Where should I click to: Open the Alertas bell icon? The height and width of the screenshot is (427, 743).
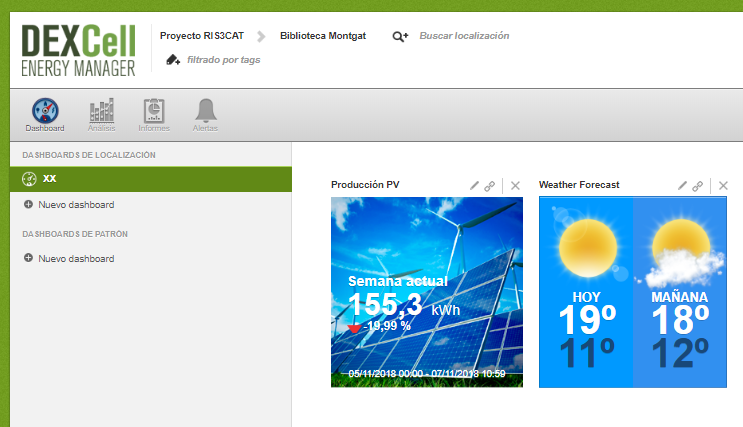click(x=205, y=112)
